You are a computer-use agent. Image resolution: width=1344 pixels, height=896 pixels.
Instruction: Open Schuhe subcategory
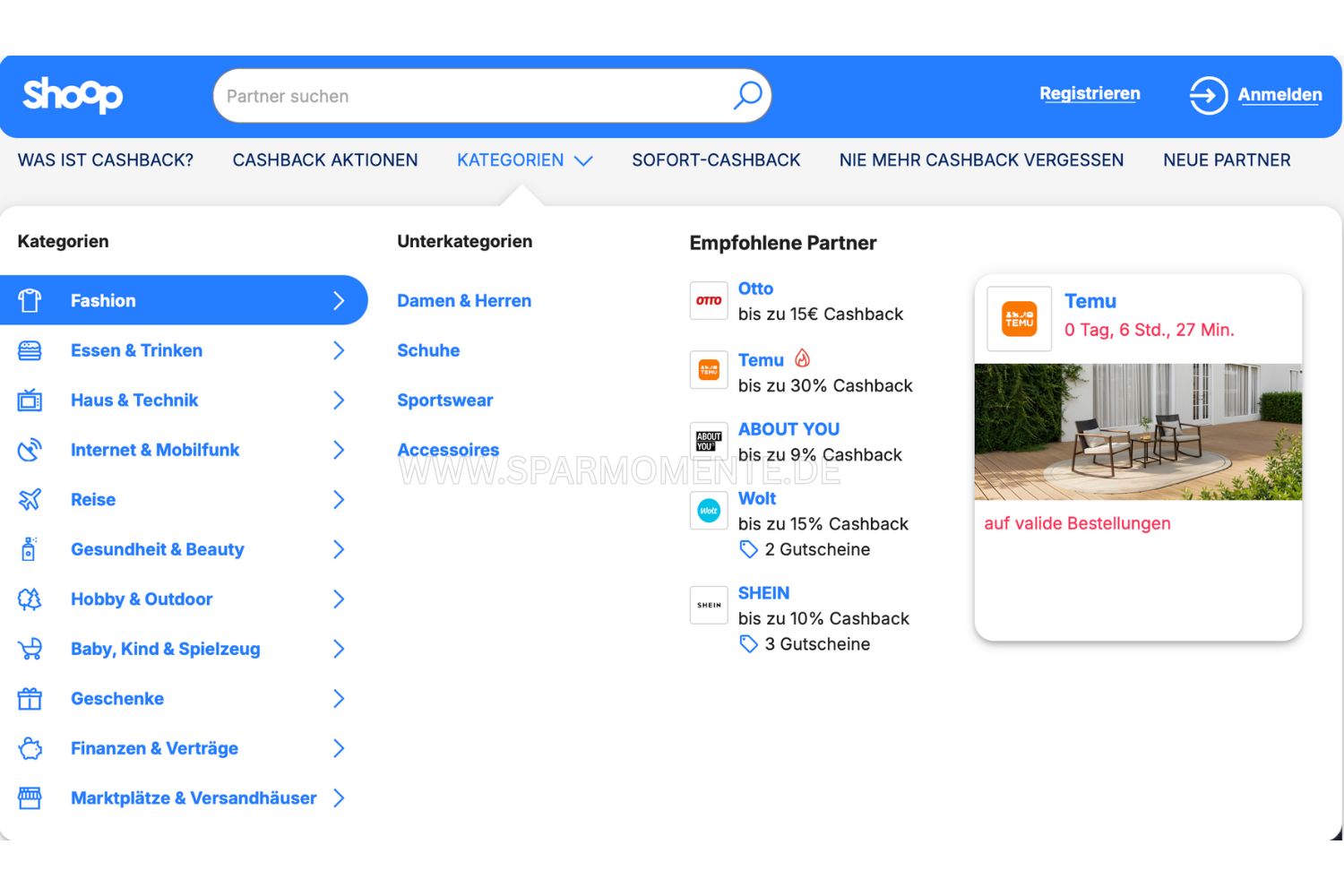tap(428, 350)
